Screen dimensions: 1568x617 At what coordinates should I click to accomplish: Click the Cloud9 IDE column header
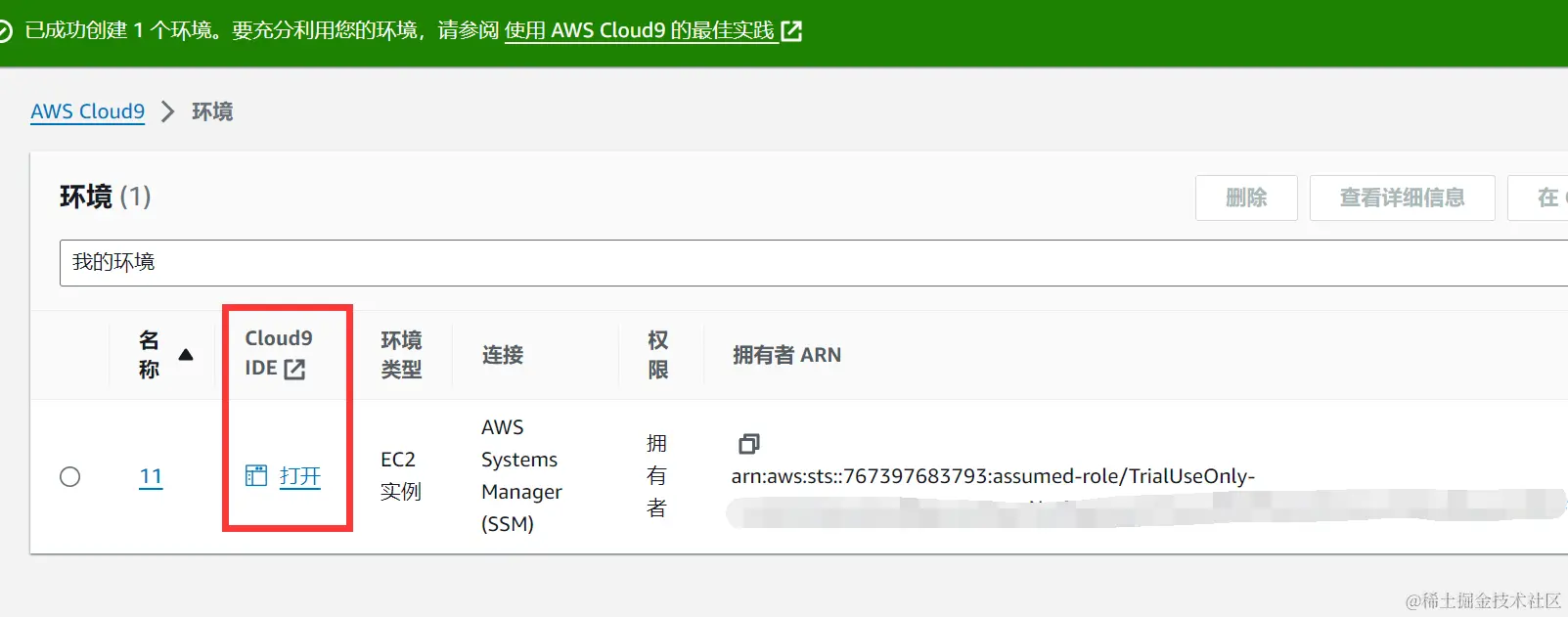click(x=279, y=353)
